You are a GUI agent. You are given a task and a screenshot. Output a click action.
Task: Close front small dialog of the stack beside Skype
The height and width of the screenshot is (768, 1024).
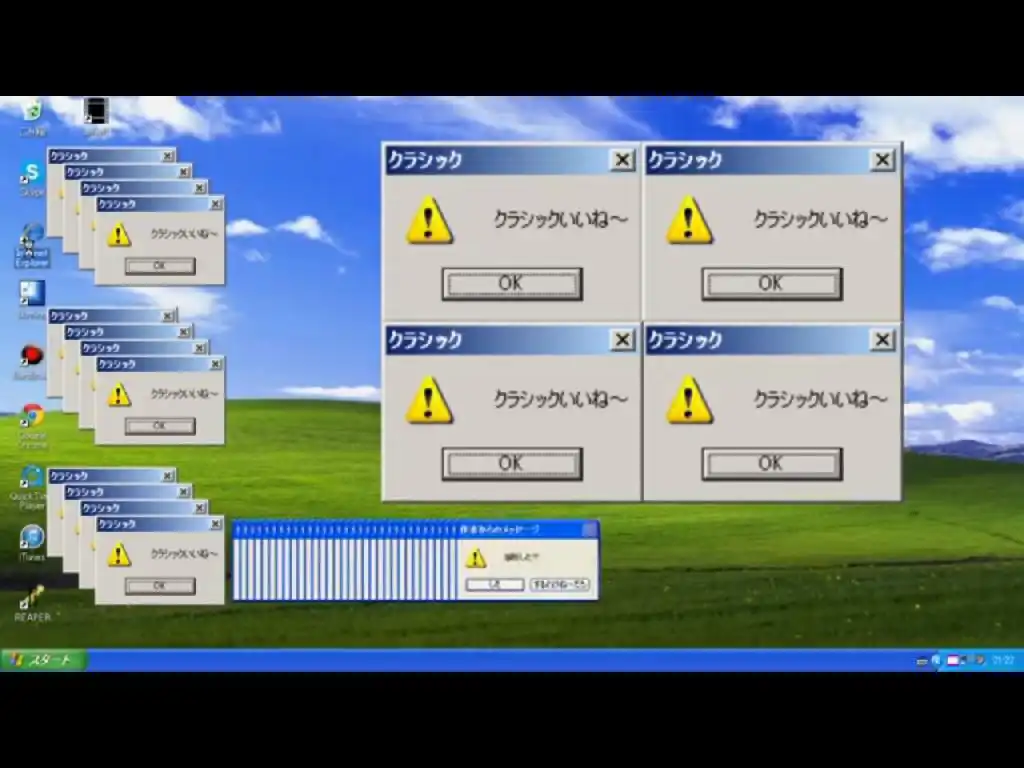click(216, 204)
